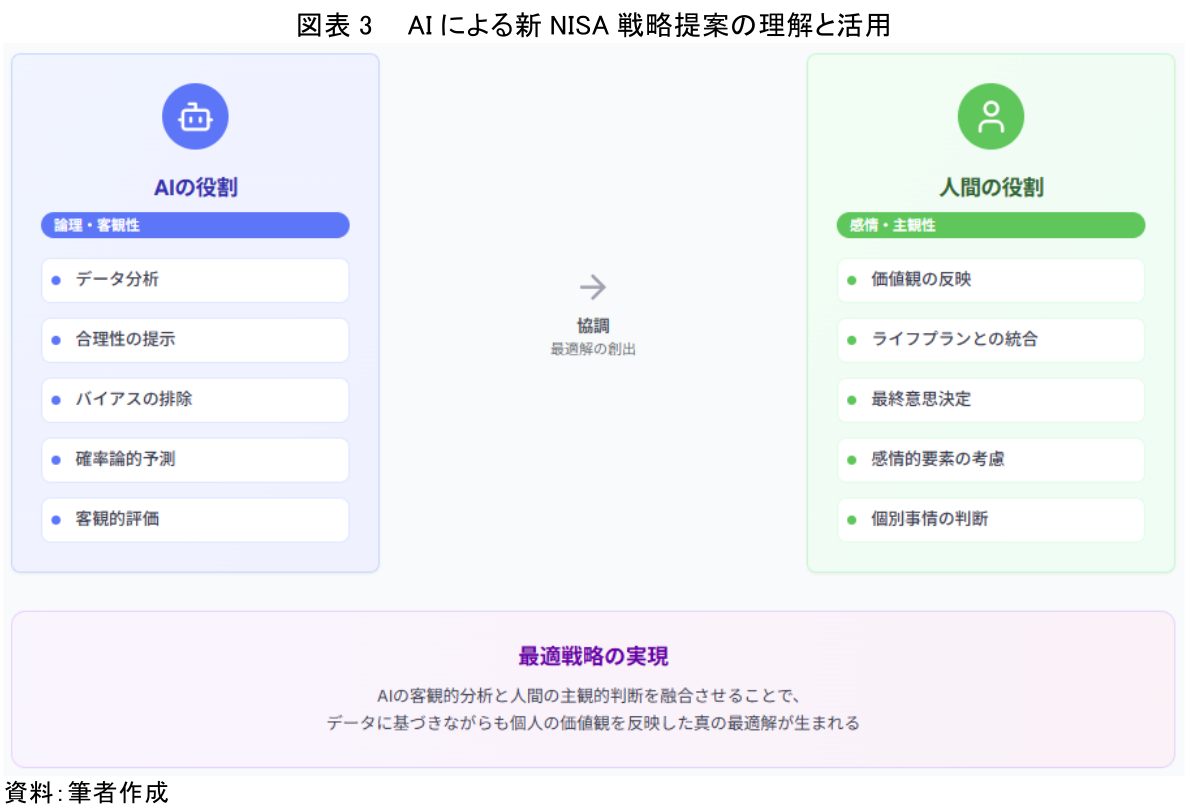
Task: Click the blue 論理・客観性 badge
Action: 195,226
